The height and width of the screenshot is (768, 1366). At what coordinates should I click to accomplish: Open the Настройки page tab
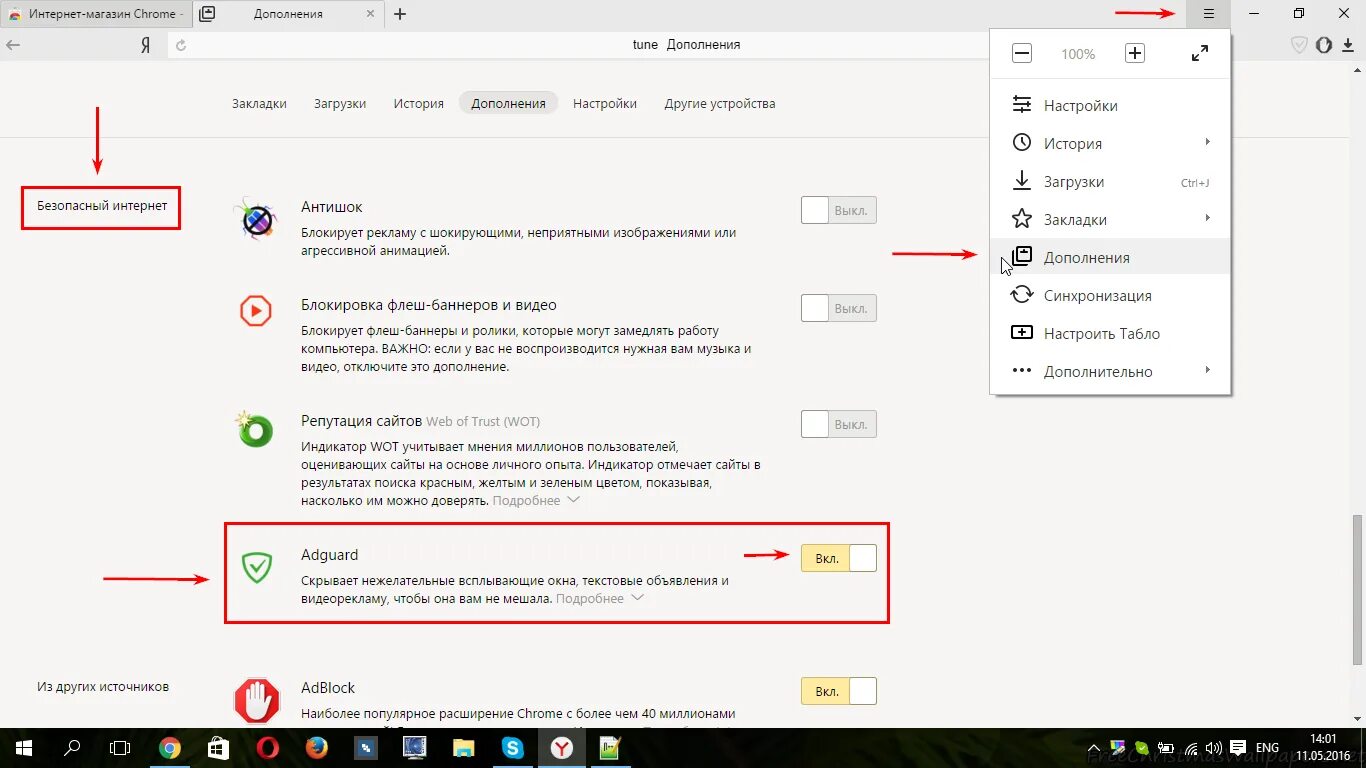point(605,103)
